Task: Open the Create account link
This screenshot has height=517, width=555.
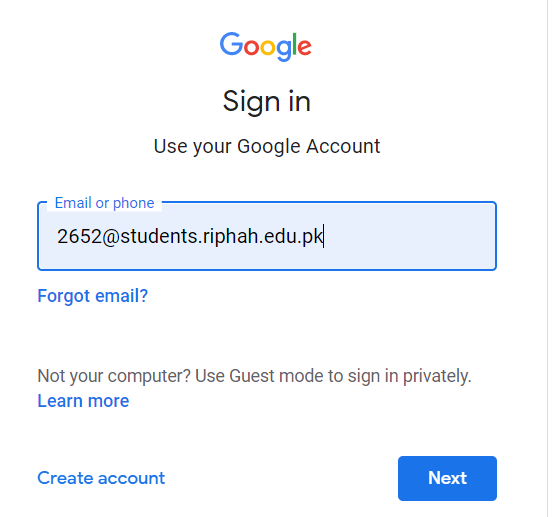Action: point(101,478)
